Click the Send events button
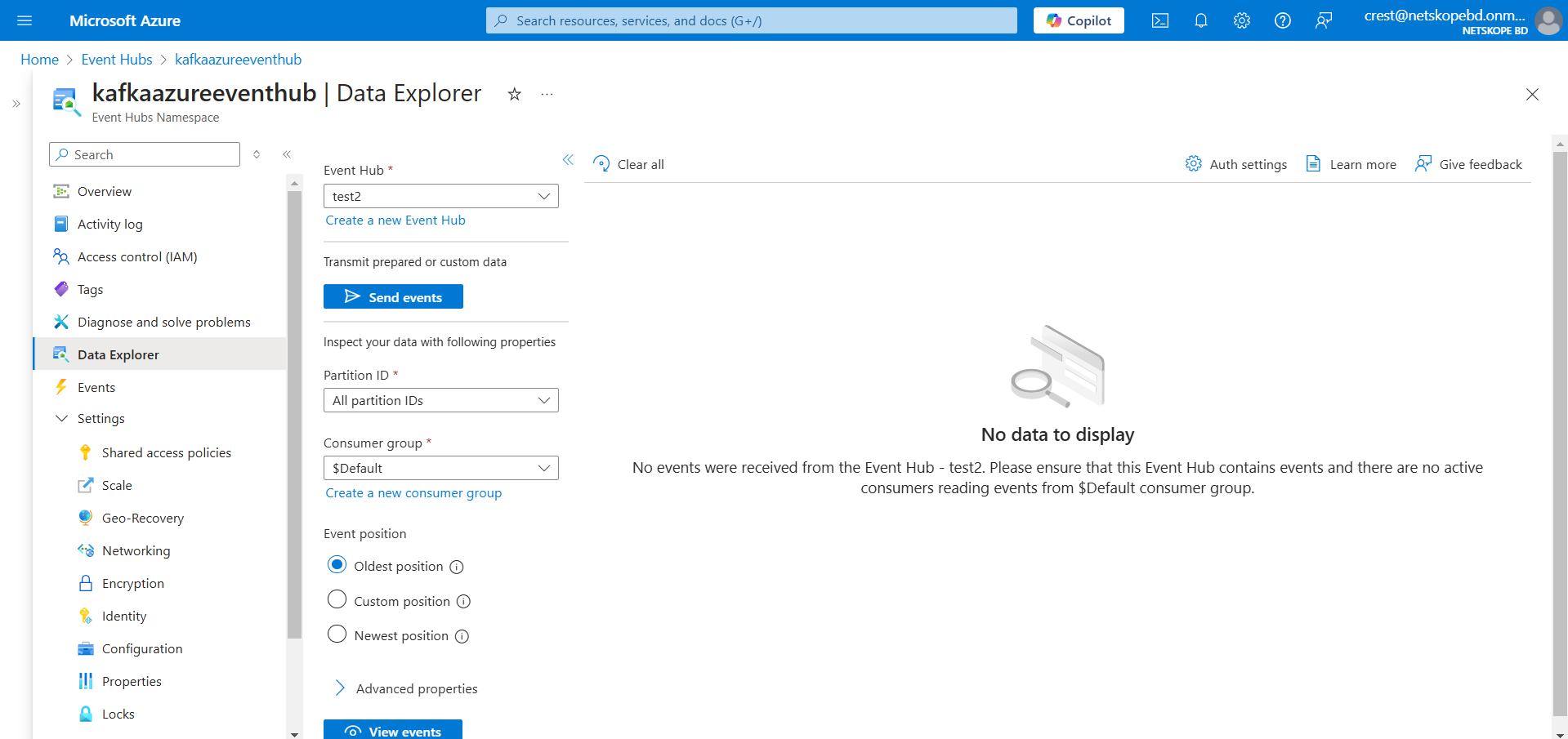Image resolution: width=1568 pixels, height=739 pixels. point(393,296)
